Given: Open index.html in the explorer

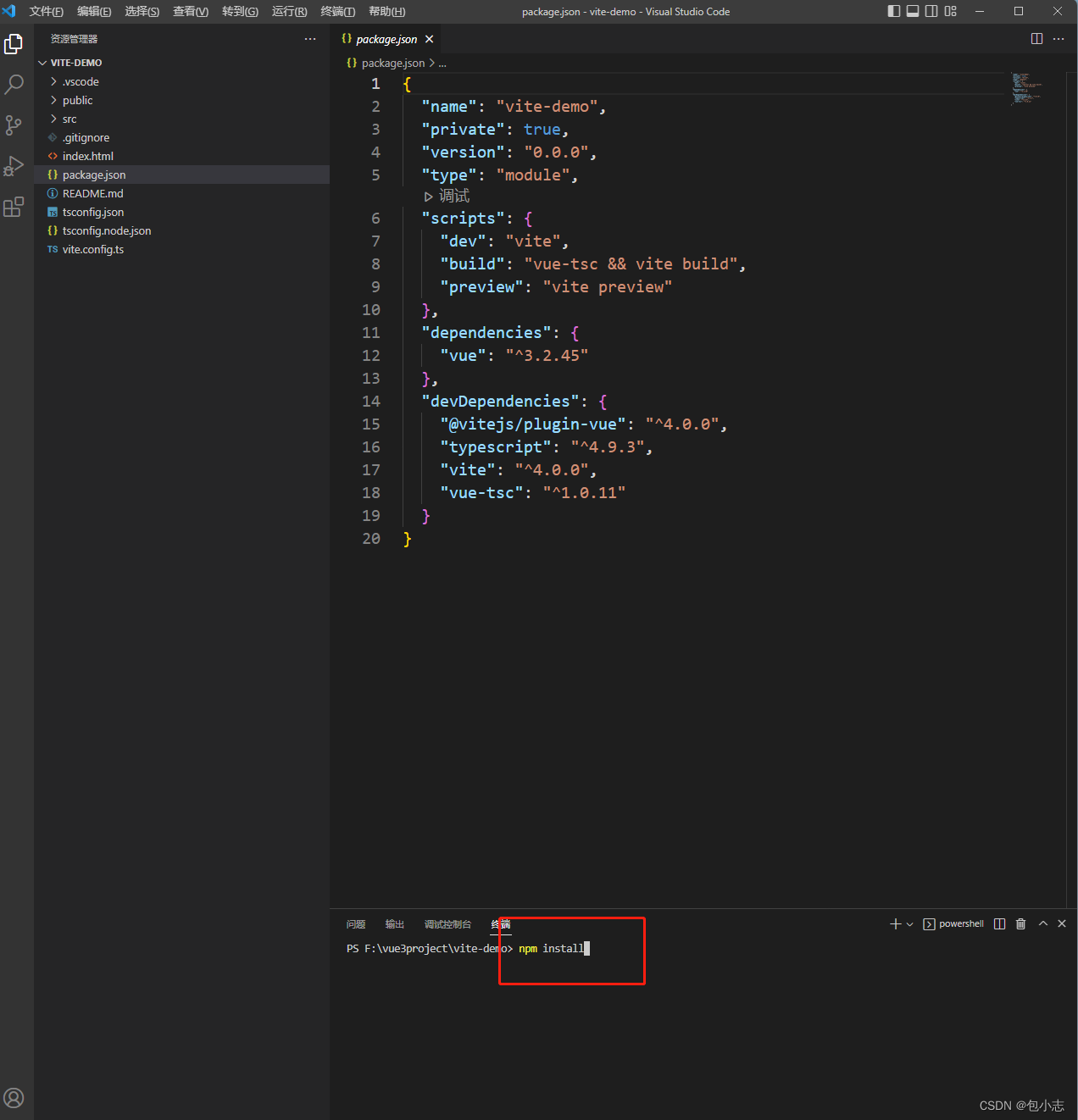Looking at the screenshot, I should coord(181,156).
